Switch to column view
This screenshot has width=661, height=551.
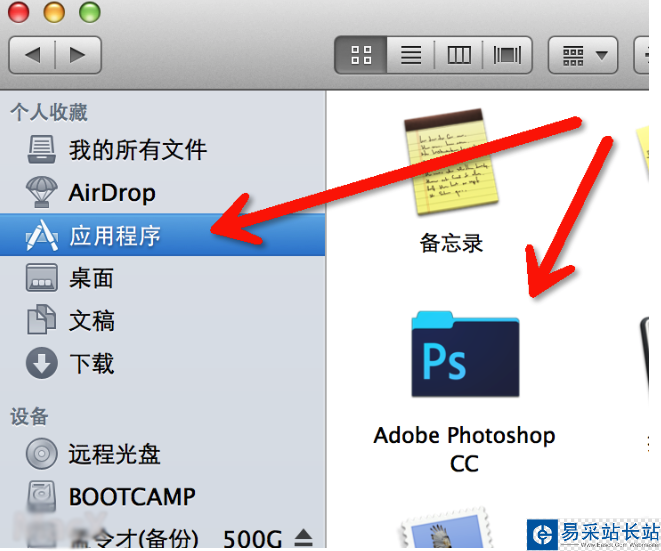[x=459, y=55]
